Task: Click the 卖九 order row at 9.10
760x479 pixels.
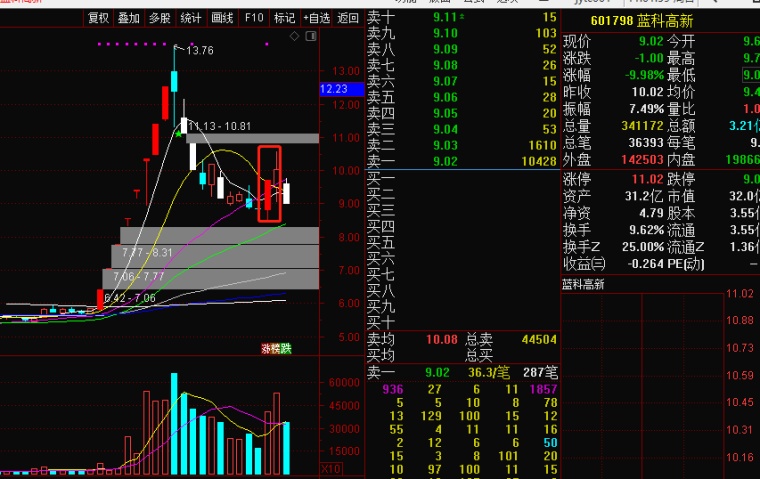Action: tap(462, 33)
